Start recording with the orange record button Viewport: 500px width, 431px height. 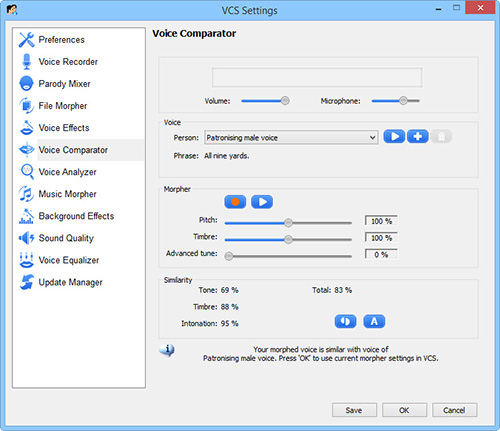[235, 202]
